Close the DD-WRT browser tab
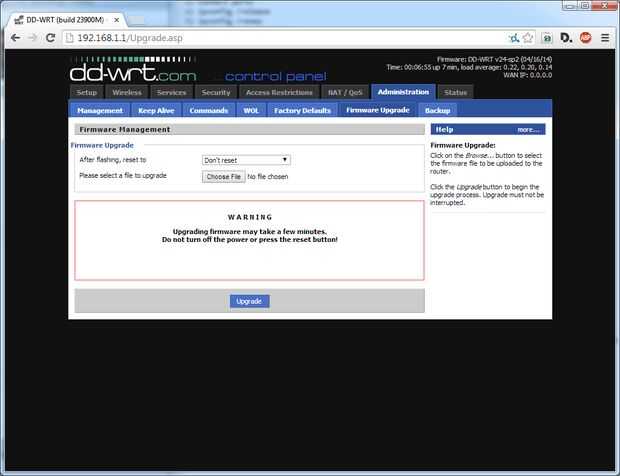The image size is (620, 476). click(116, 20)
